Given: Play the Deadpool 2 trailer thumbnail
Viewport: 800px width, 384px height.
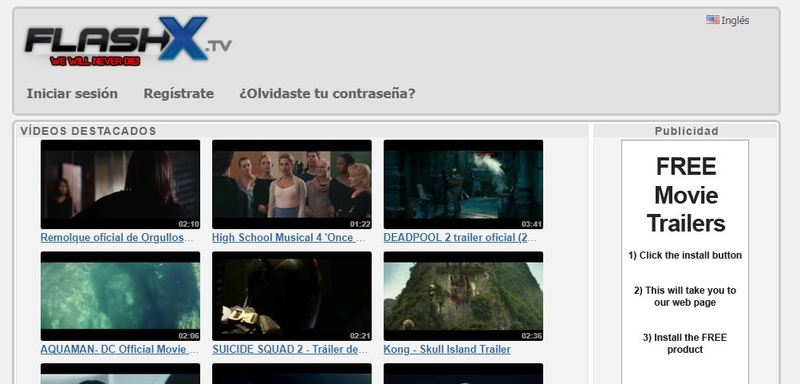Looking at the screenshot, I should pos(463,185).
